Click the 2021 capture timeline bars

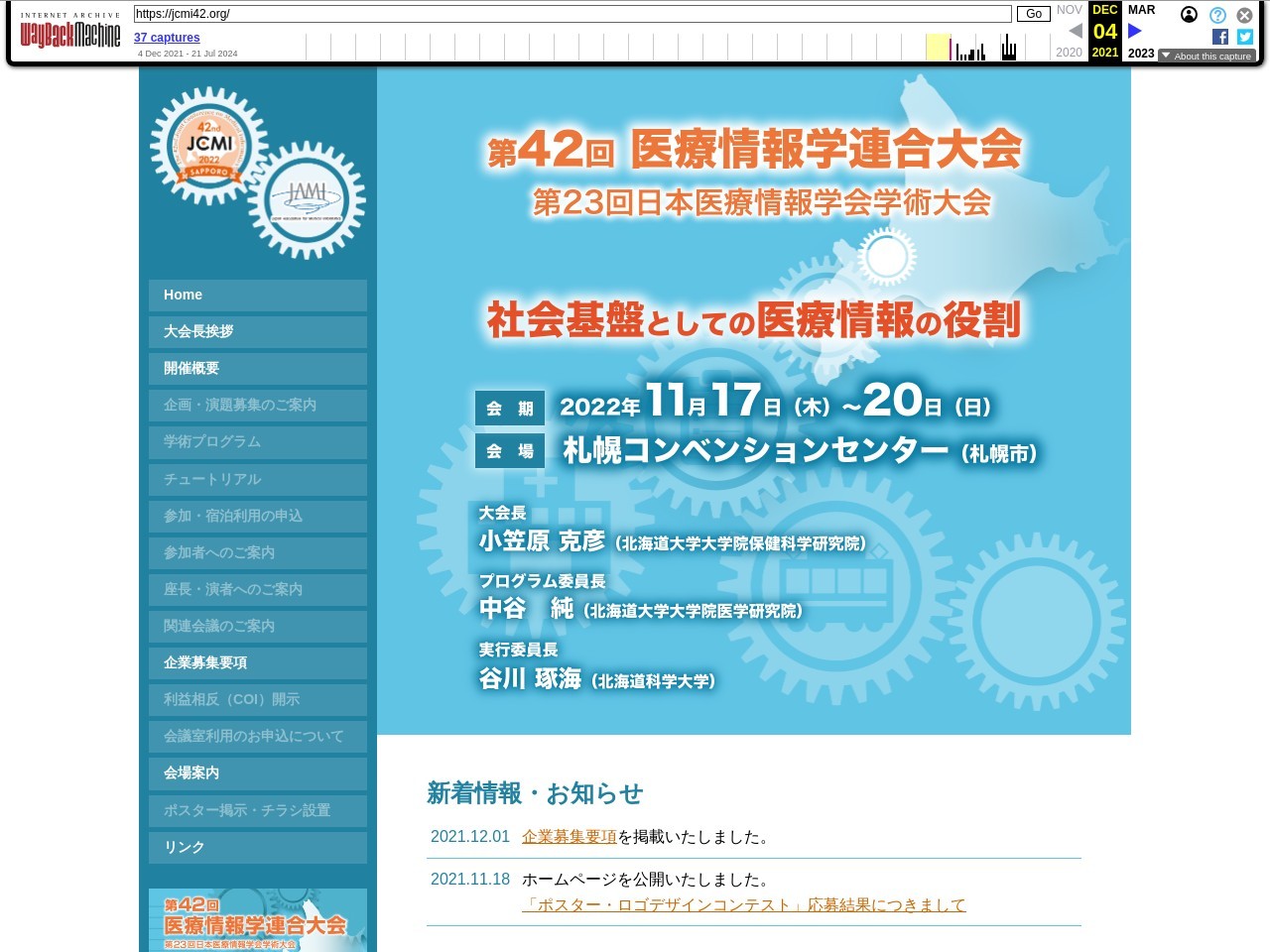(x=1009, y=48)
